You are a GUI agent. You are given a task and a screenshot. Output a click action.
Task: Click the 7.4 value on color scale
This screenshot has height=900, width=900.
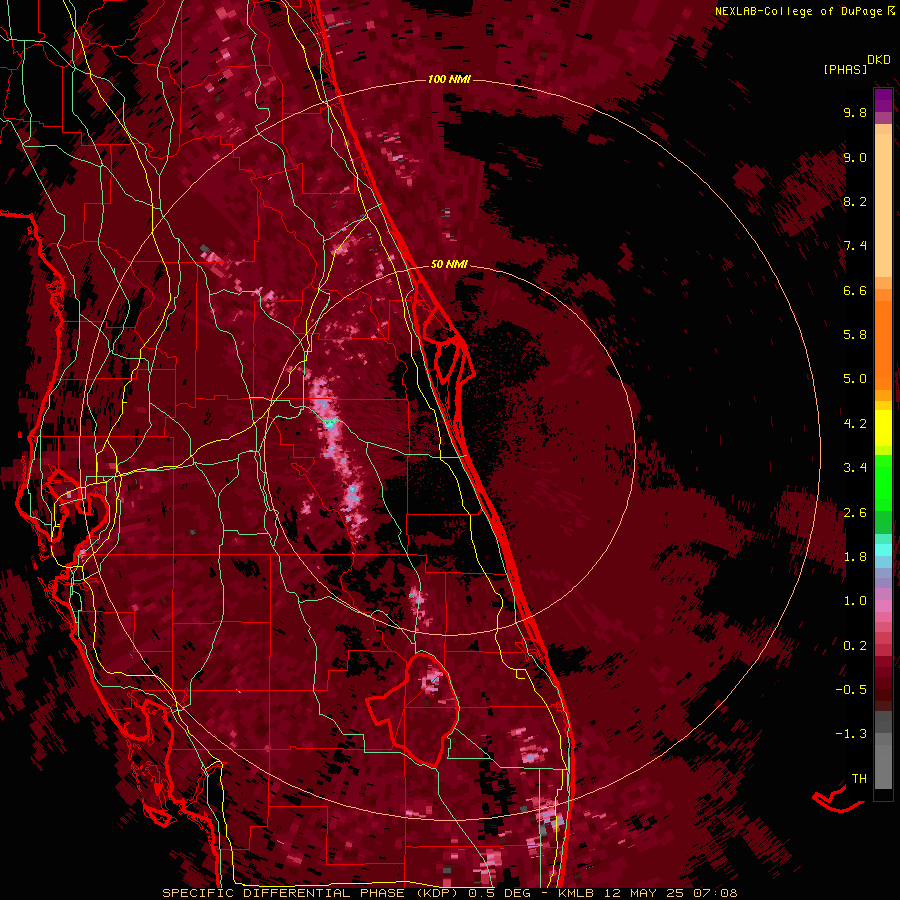tap(855, 246)
